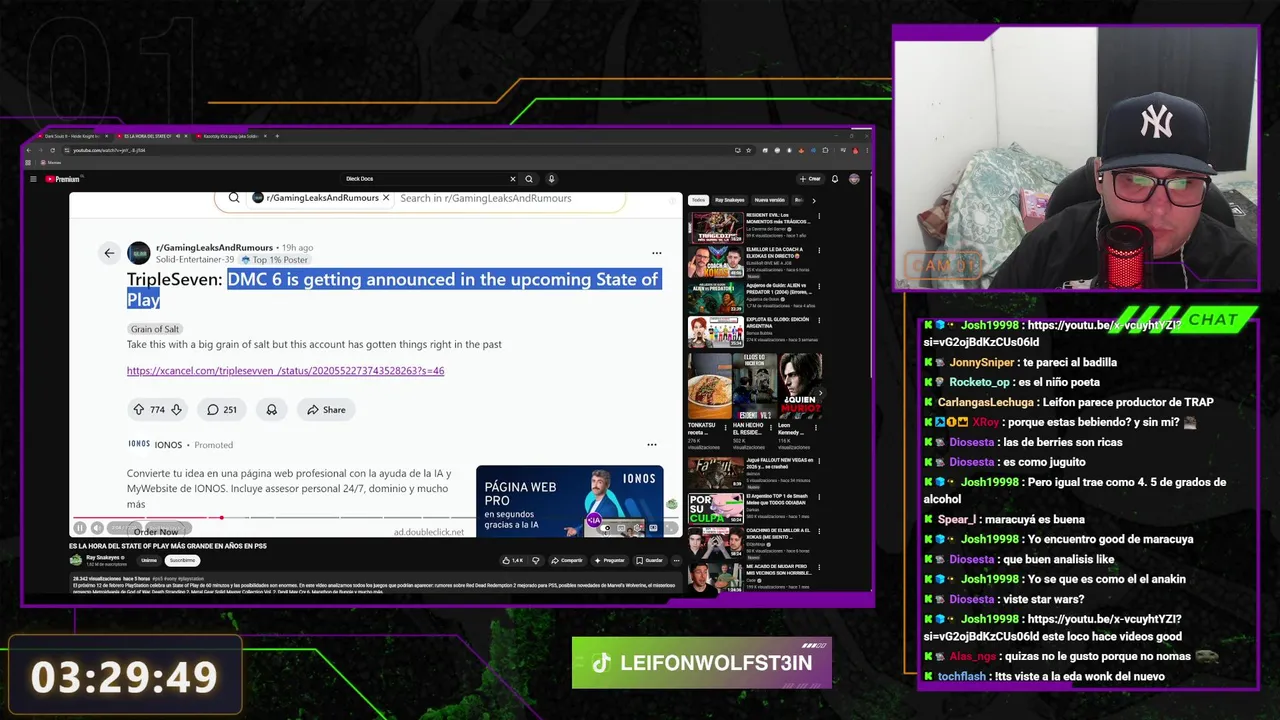
Task: Click Guardar to save the video
Action: point(650,560)
